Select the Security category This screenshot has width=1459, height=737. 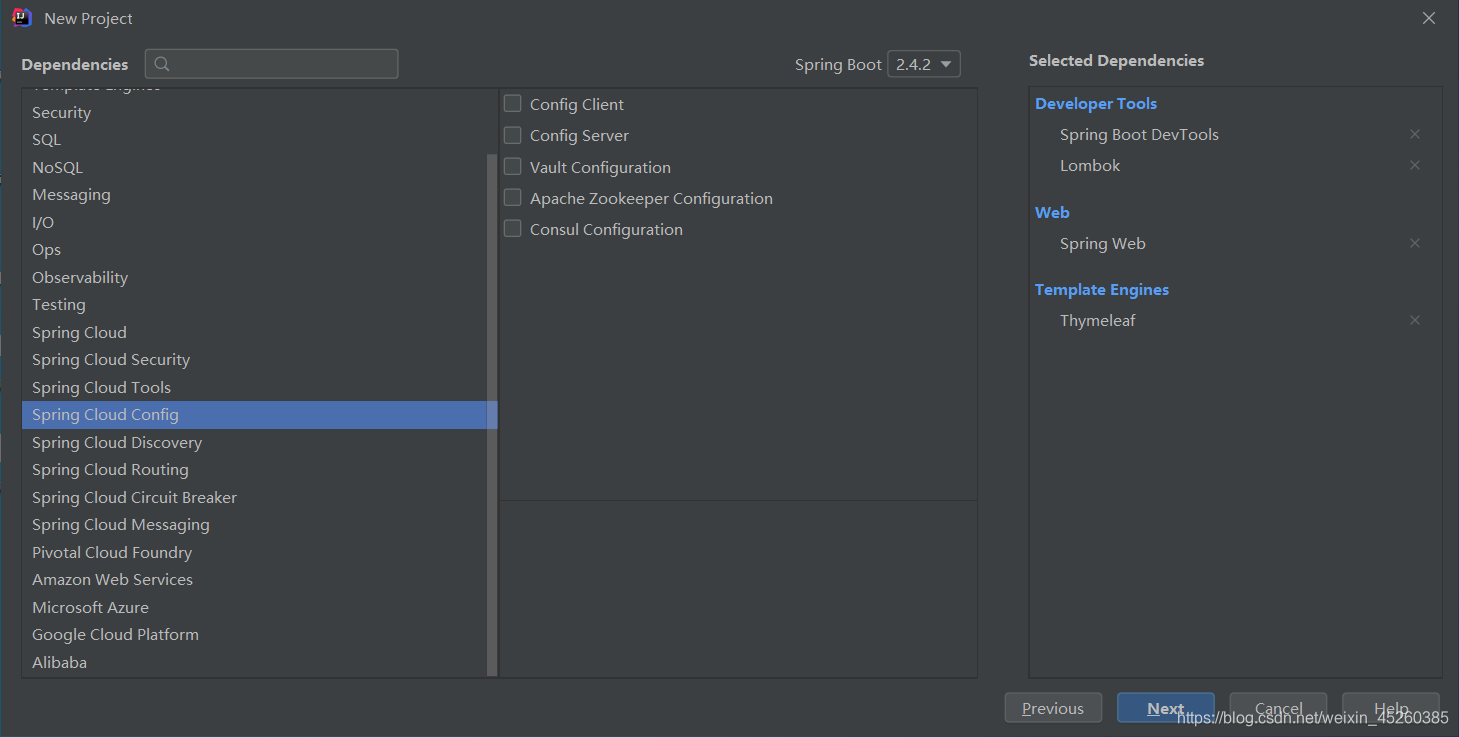(254, 113)
